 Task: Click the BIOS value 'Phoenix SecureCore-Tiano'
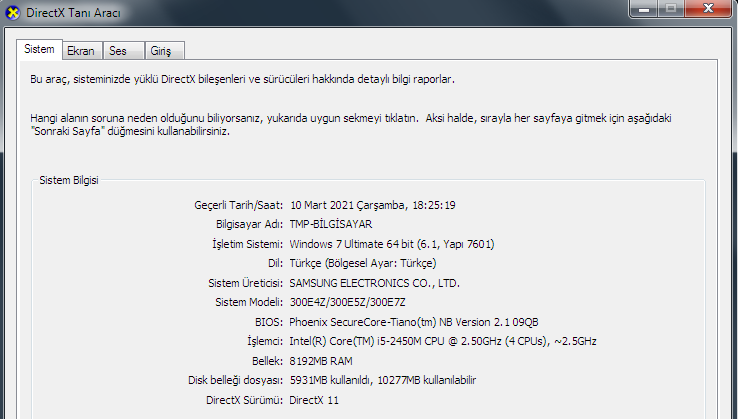(414, 322)
